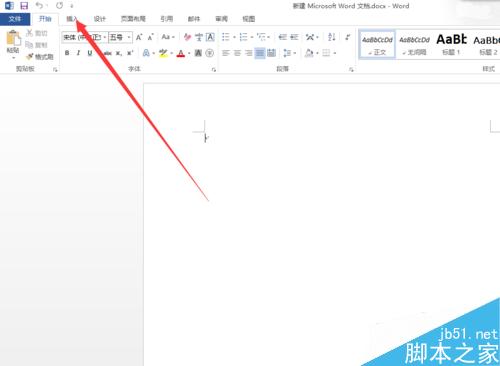Screen dimensions: 500x366
Task: Activate the Format Painter brush
Action: tap(30, 57)
